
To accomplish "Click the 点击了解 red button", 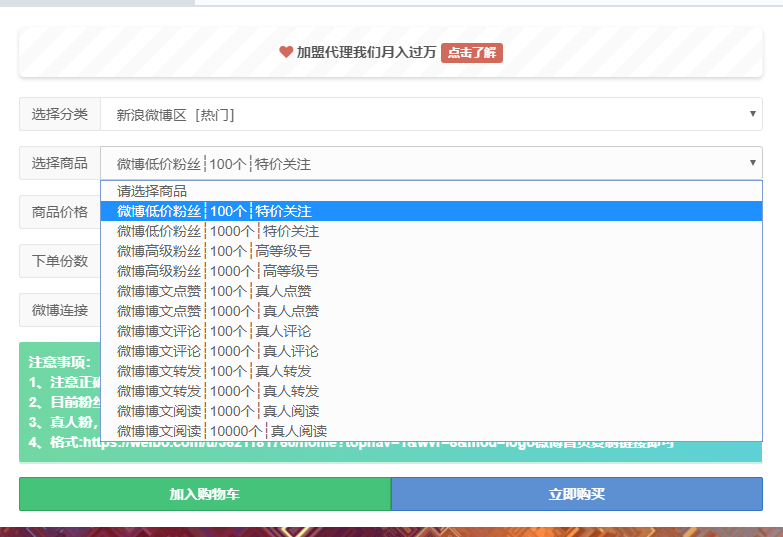I will pos(471,53).
